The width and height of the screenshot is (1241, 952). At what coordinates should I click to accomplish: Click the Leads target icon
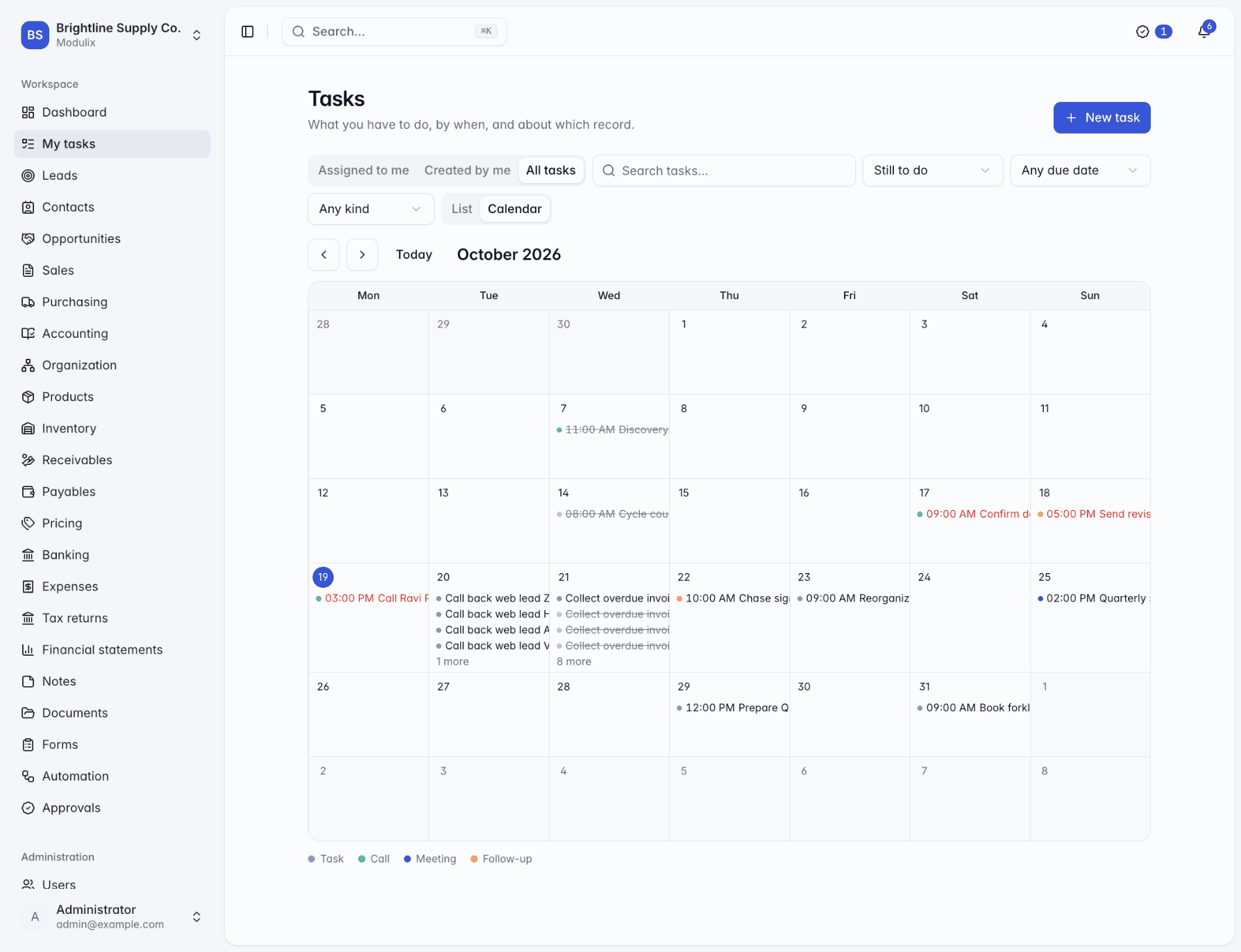28,176
